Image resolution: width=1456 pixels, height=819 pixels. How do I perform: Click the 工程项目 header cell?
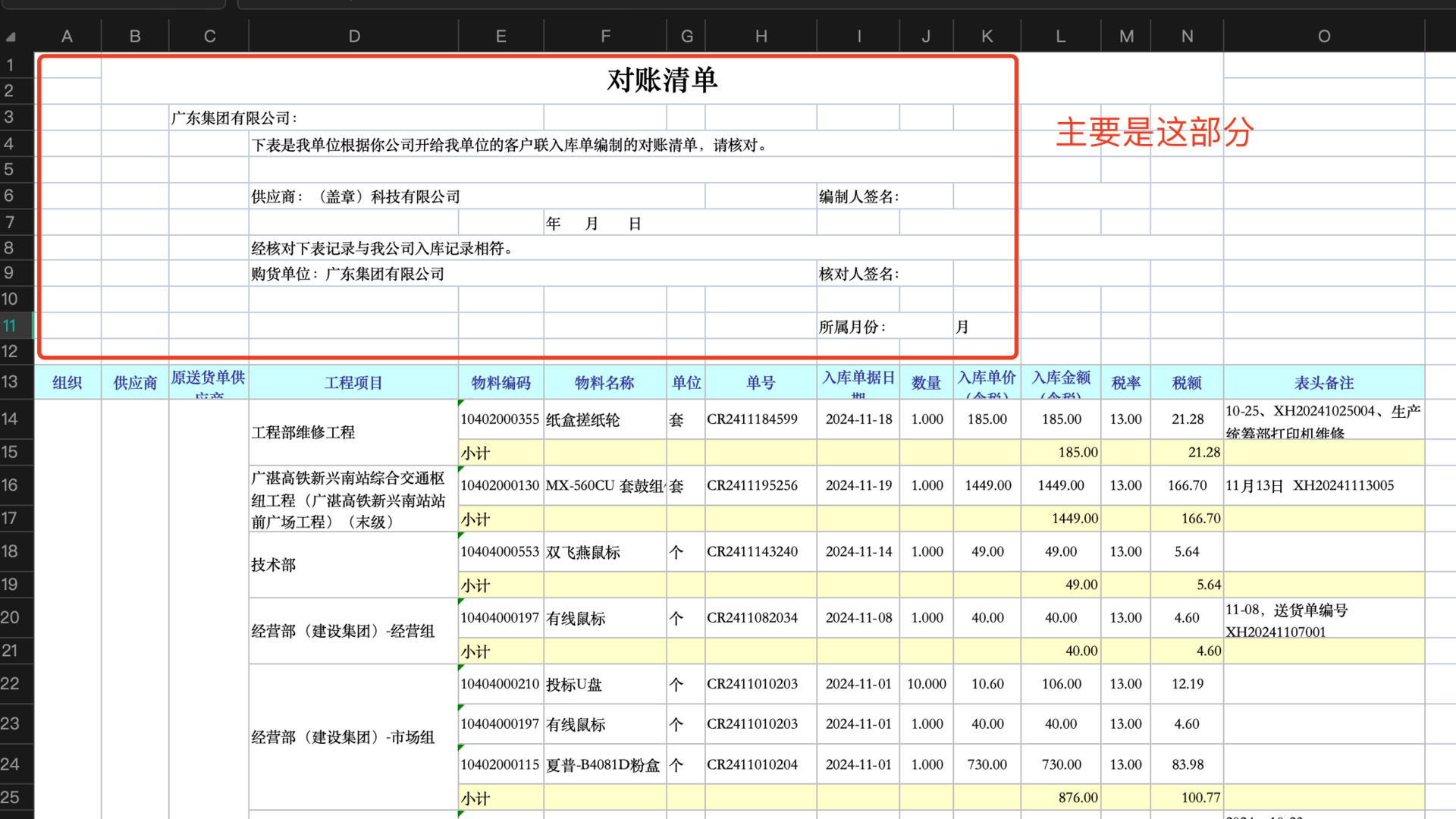pos(354,382)
